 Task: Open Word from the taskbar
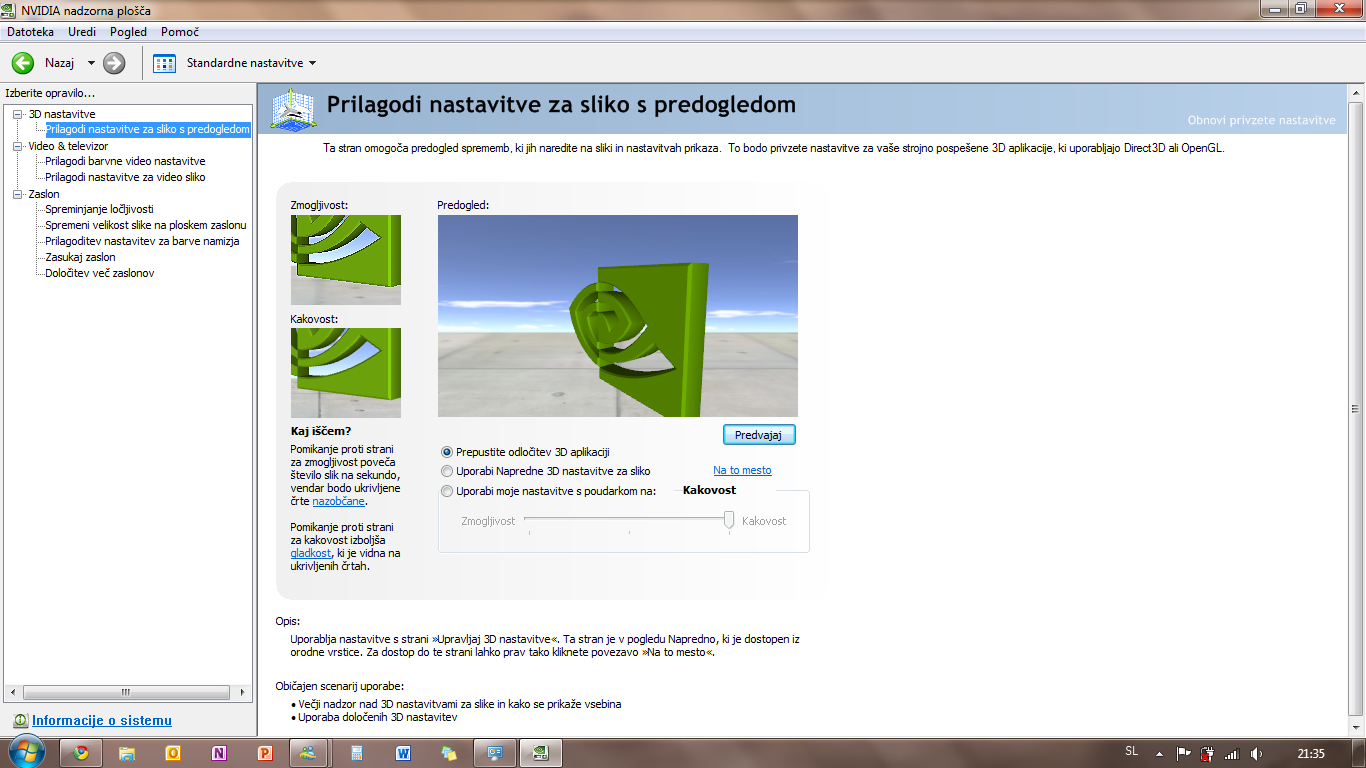[403, 753]
